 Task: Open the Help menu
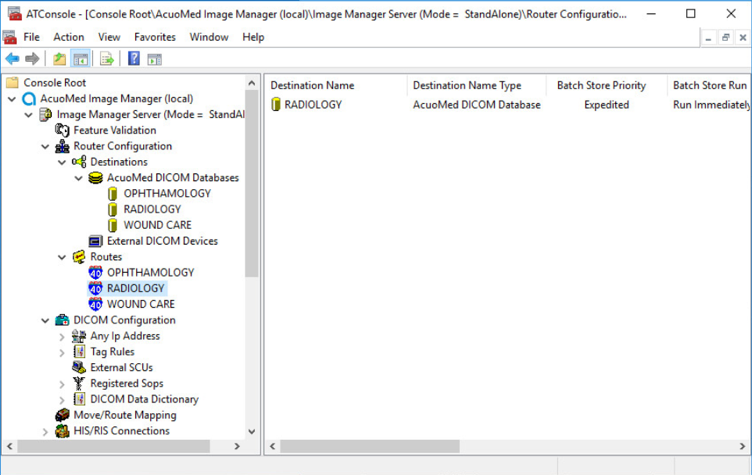click(253, 37)
